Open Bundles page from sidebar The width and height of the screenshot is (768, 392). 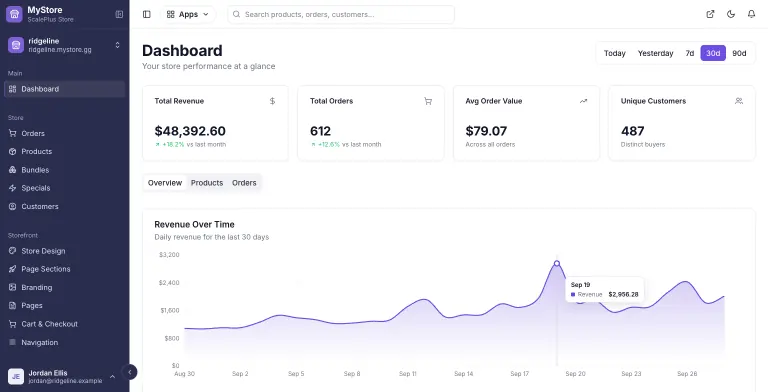click(65, 170)
